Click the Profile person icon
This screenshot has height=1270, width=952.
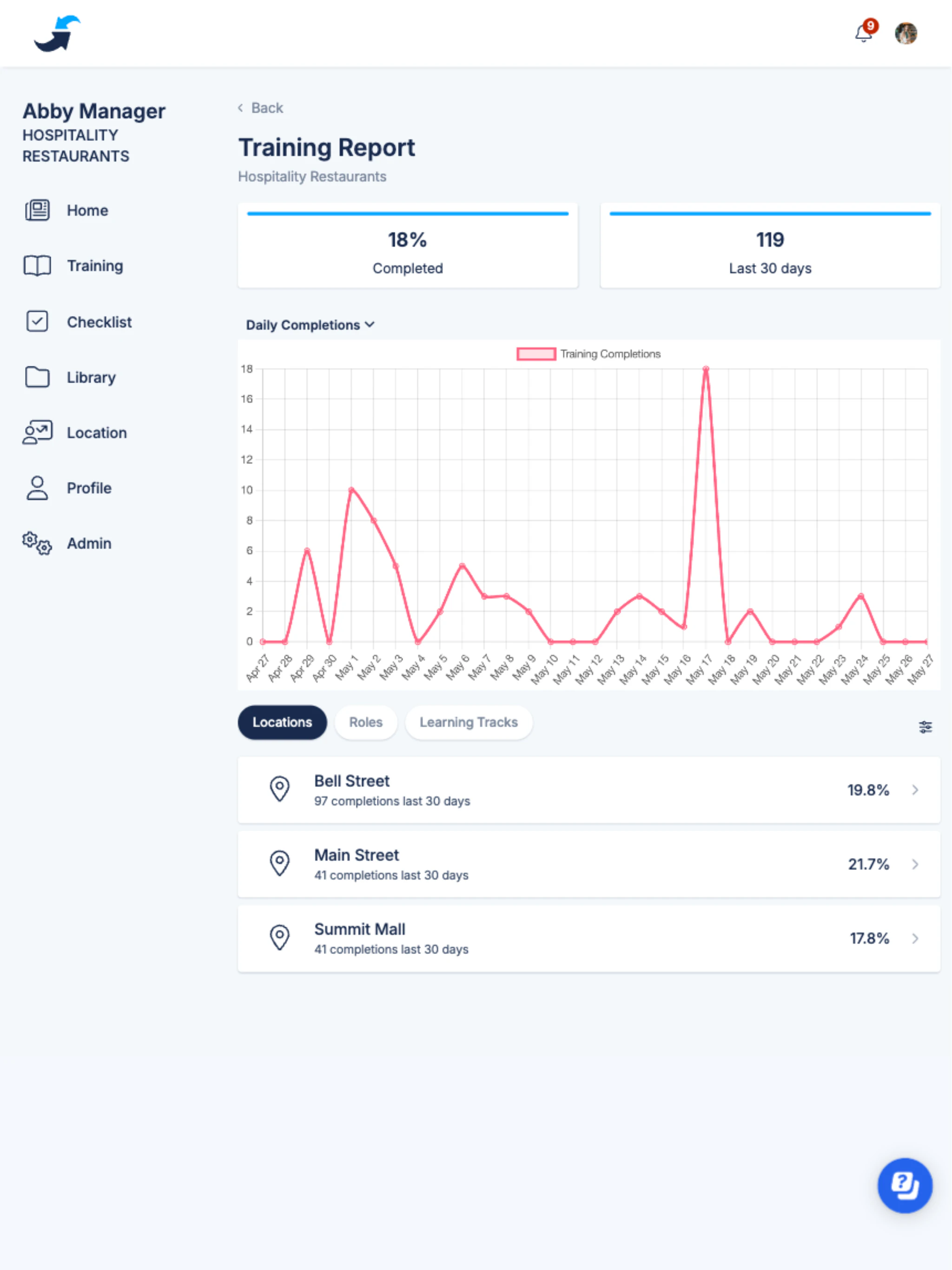[x=37, y=488]
